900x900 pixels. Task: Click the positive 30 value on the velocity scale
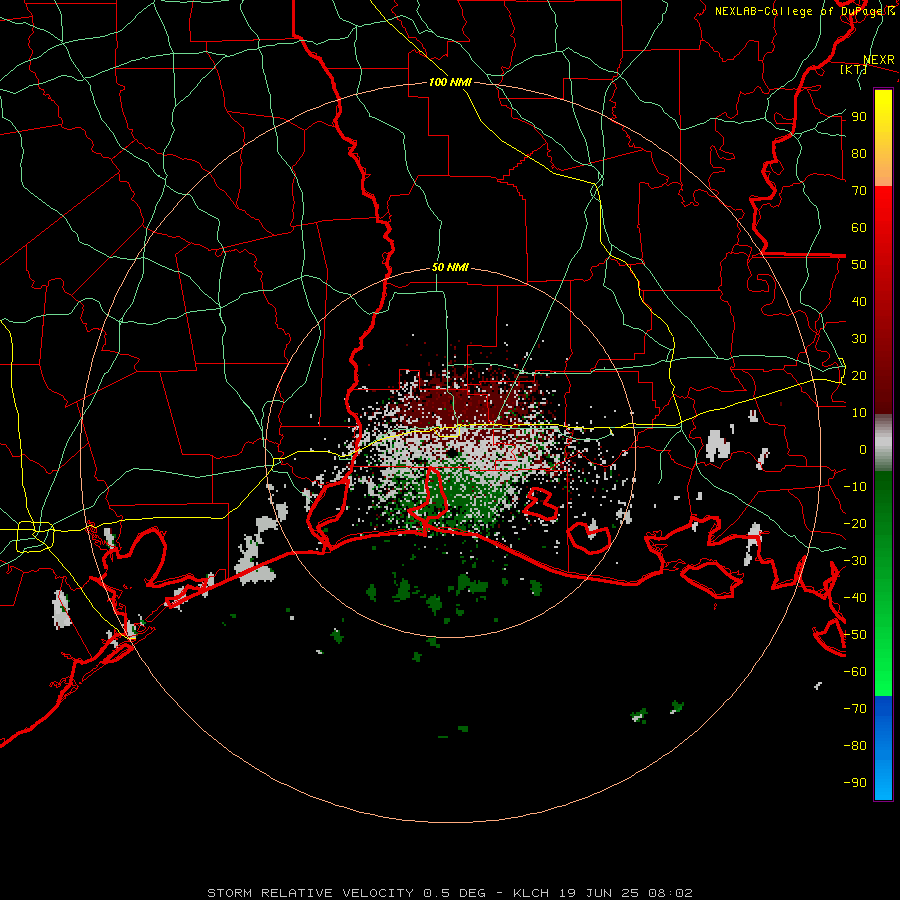pos(859,339)
